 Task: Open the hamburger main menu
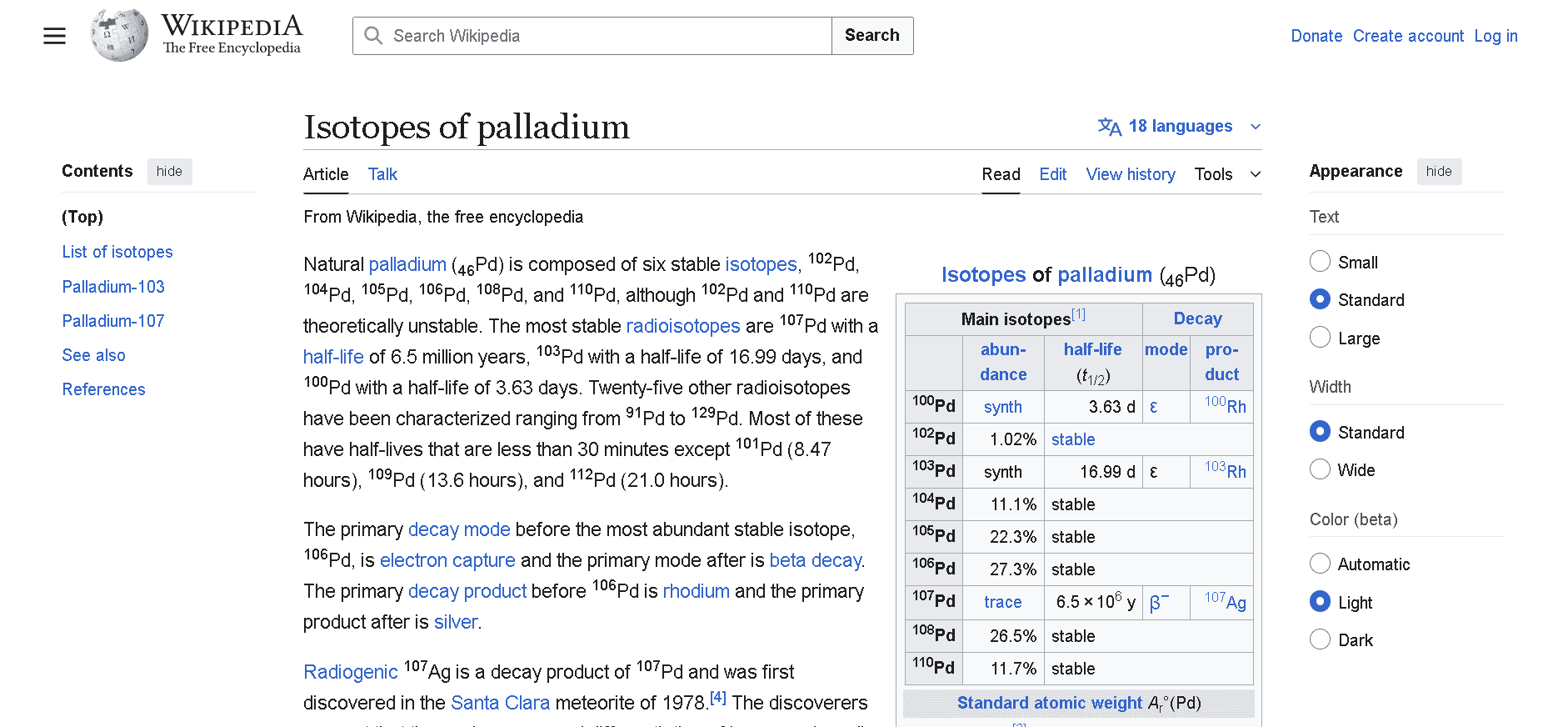click(x=54, y=36)
